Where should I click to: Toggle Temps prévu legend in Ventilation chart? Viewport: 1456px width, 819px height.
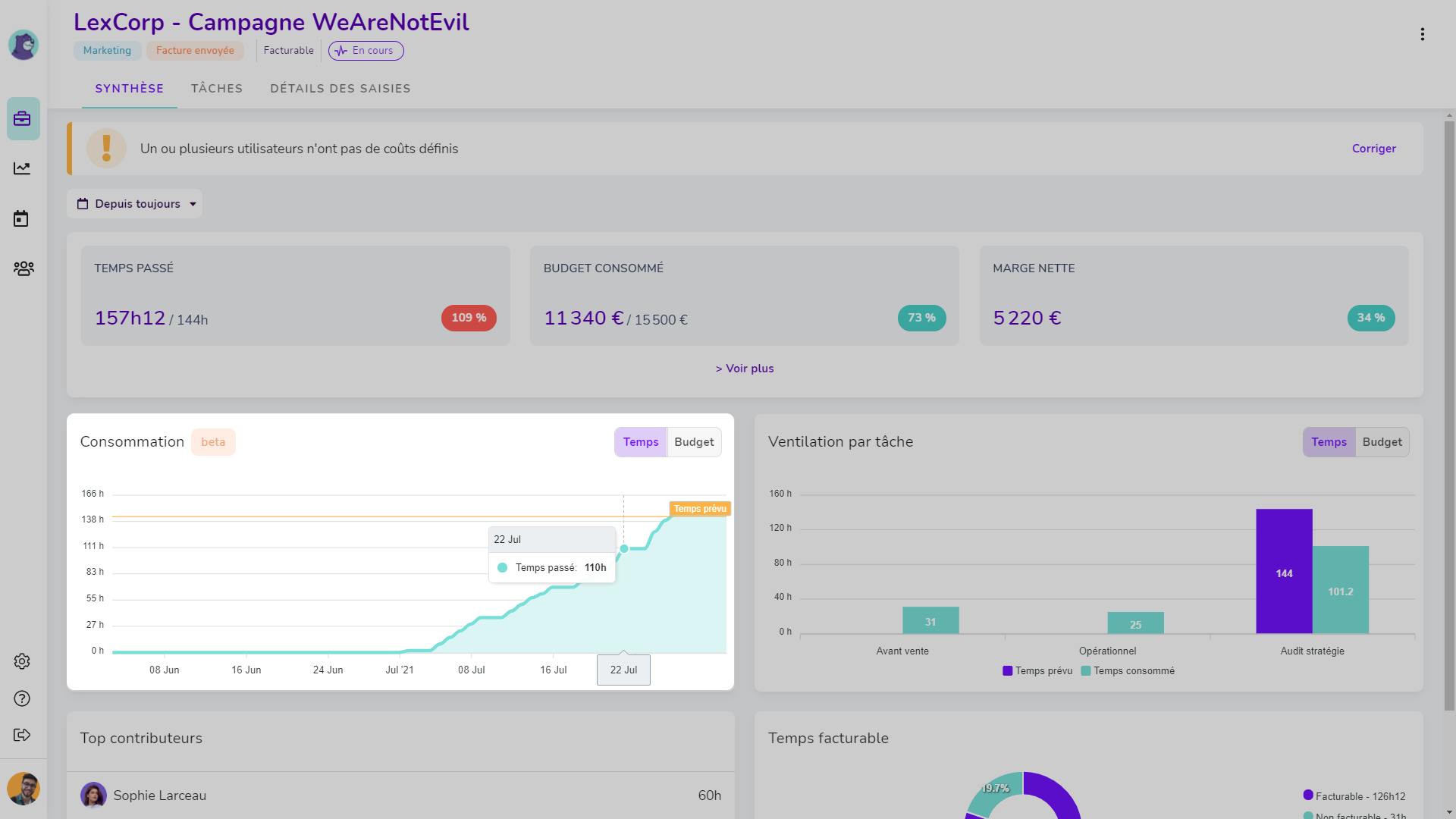coord(1037,671)
